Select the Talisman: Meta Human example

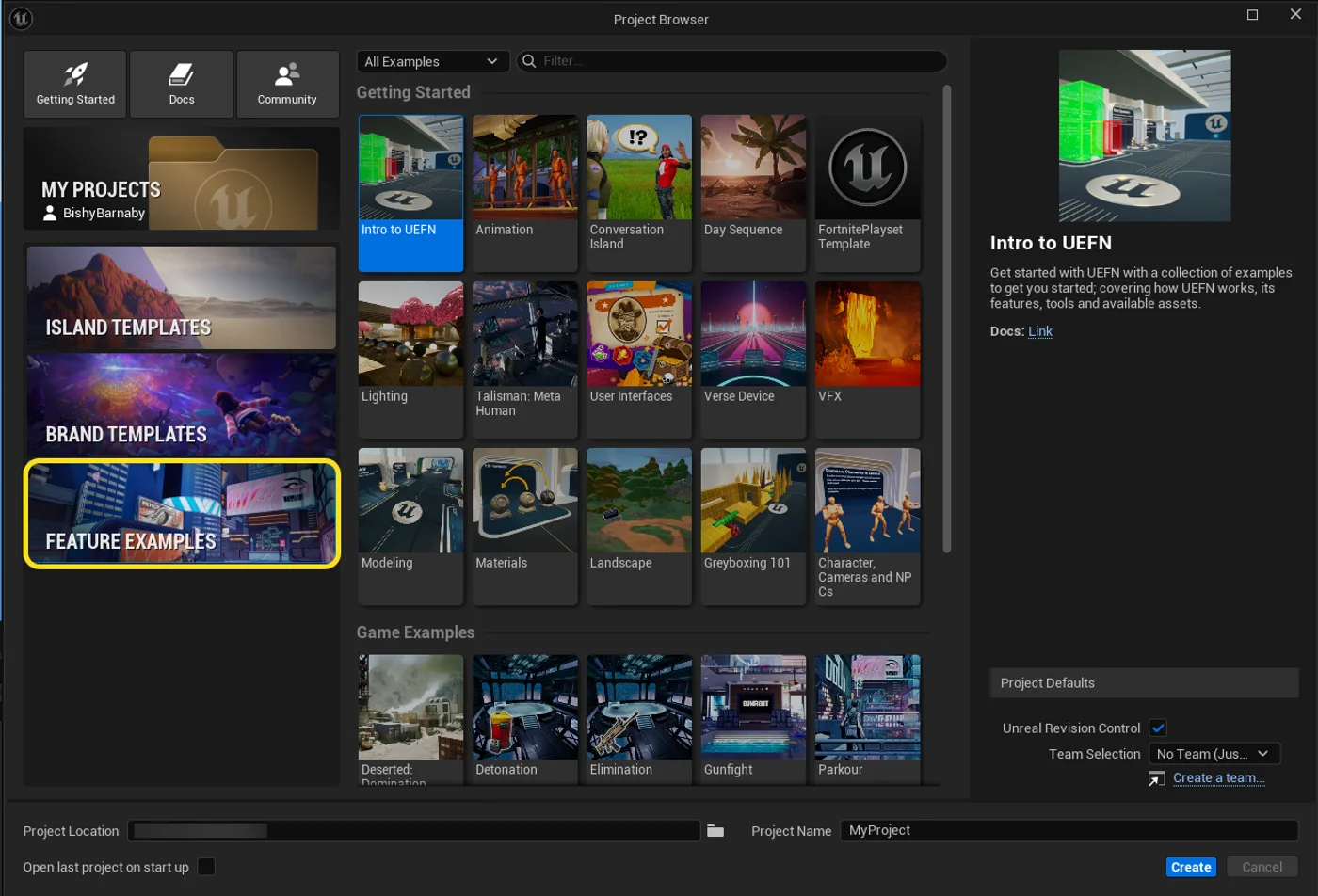[x=525, y=360]
